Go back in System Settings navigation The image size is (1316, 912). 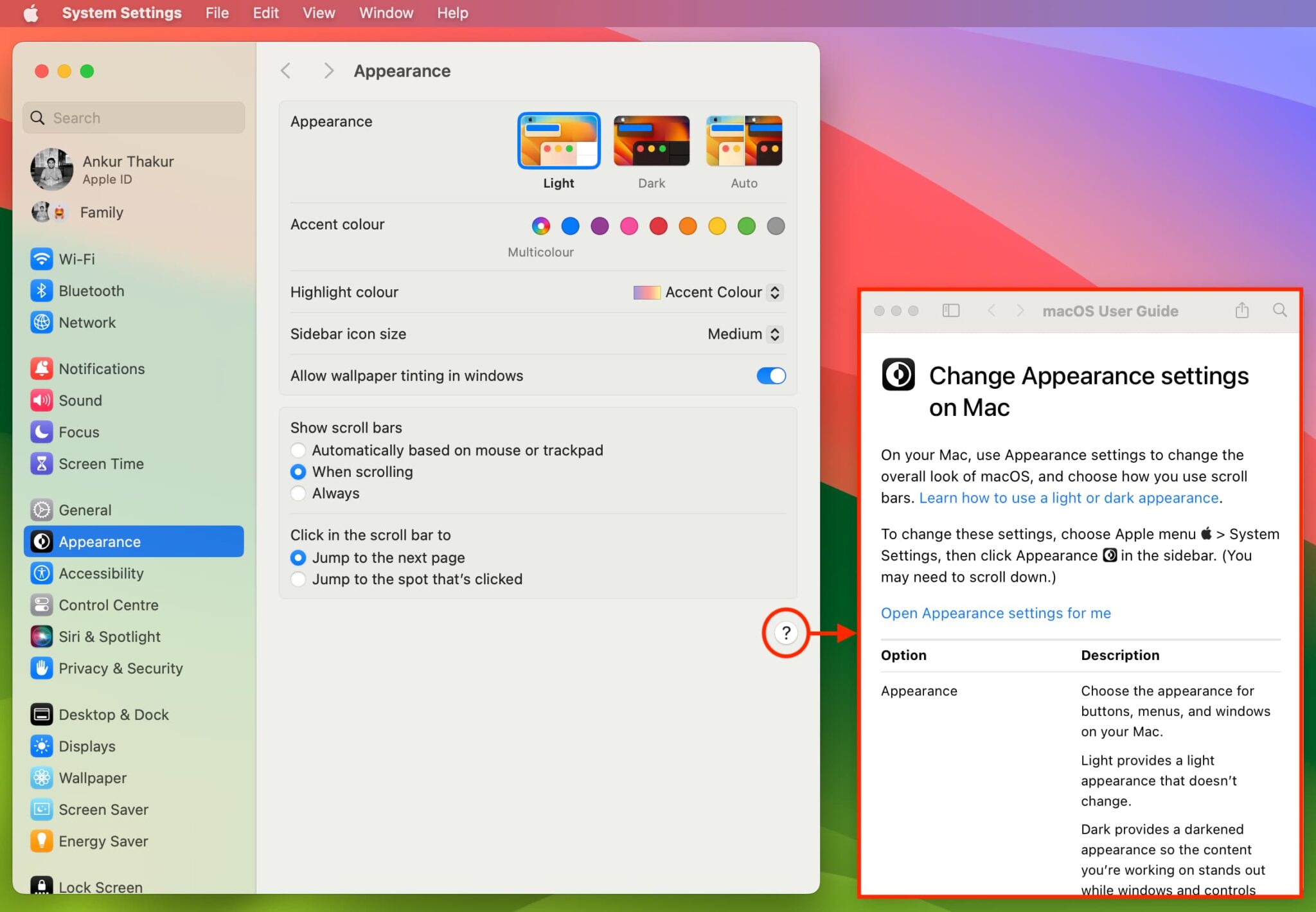286,71
